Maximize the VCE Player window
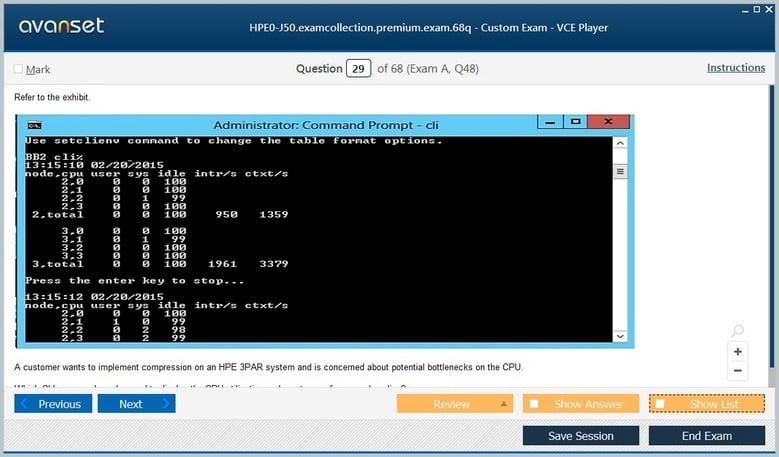This screenshot has width=779, height=457. pos(757,9)
